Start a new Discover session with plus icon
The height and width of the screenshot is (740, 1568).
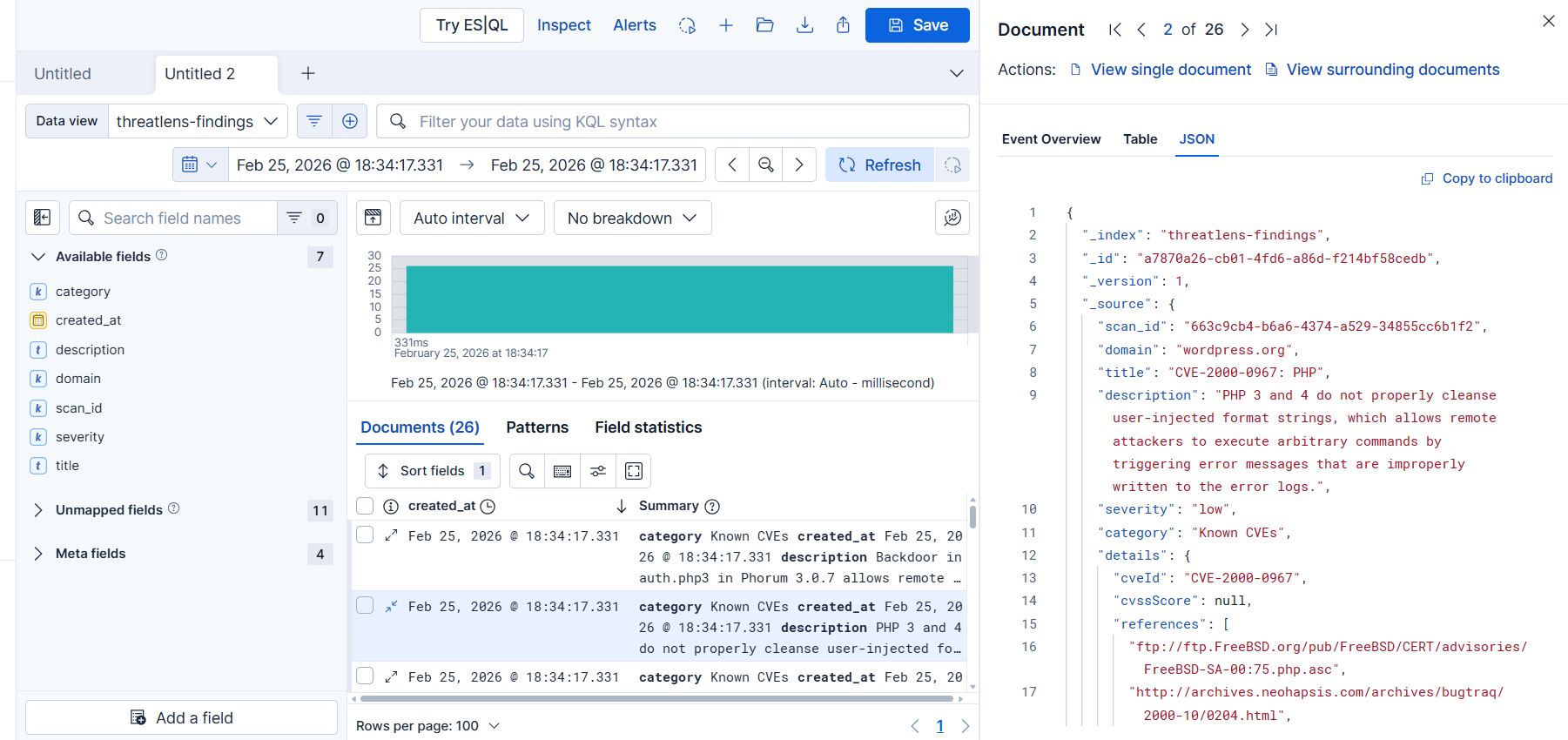(x=726, y=25)
